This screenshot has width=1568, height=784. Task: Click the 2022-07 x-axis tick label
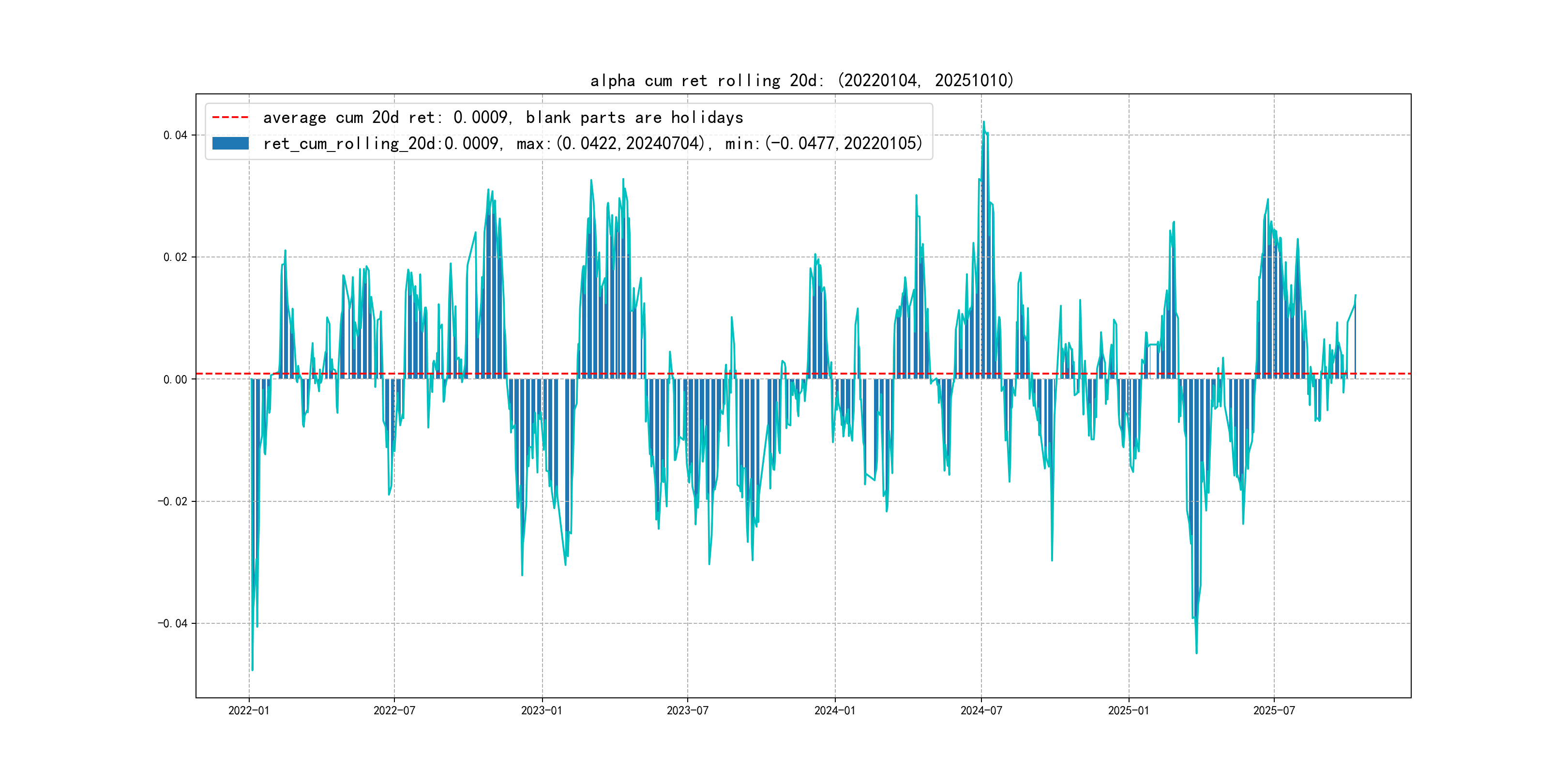tap(394, 710)
